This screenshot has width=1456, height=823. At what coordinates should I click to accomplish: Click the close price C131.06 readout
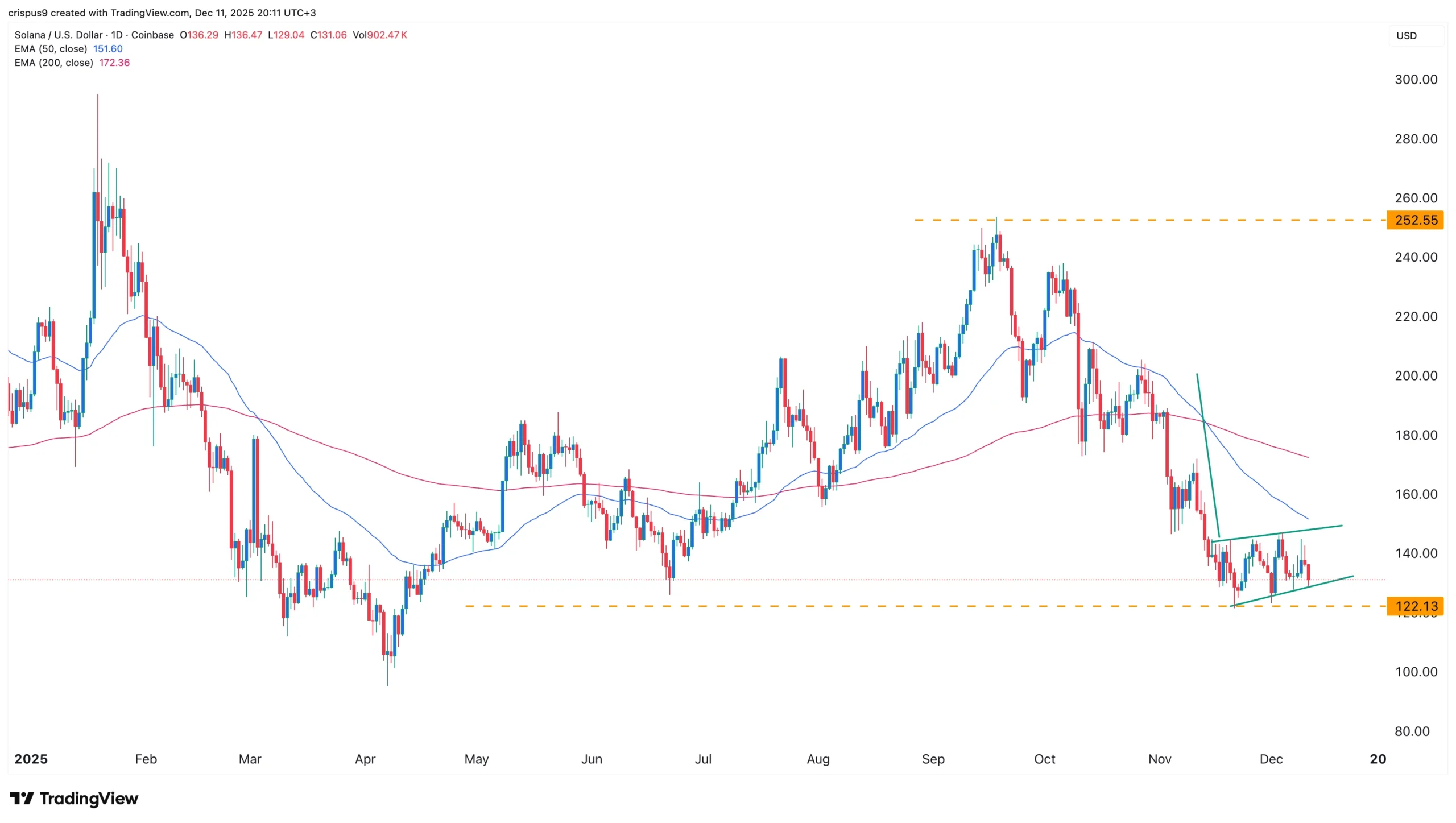click(328, 35)
